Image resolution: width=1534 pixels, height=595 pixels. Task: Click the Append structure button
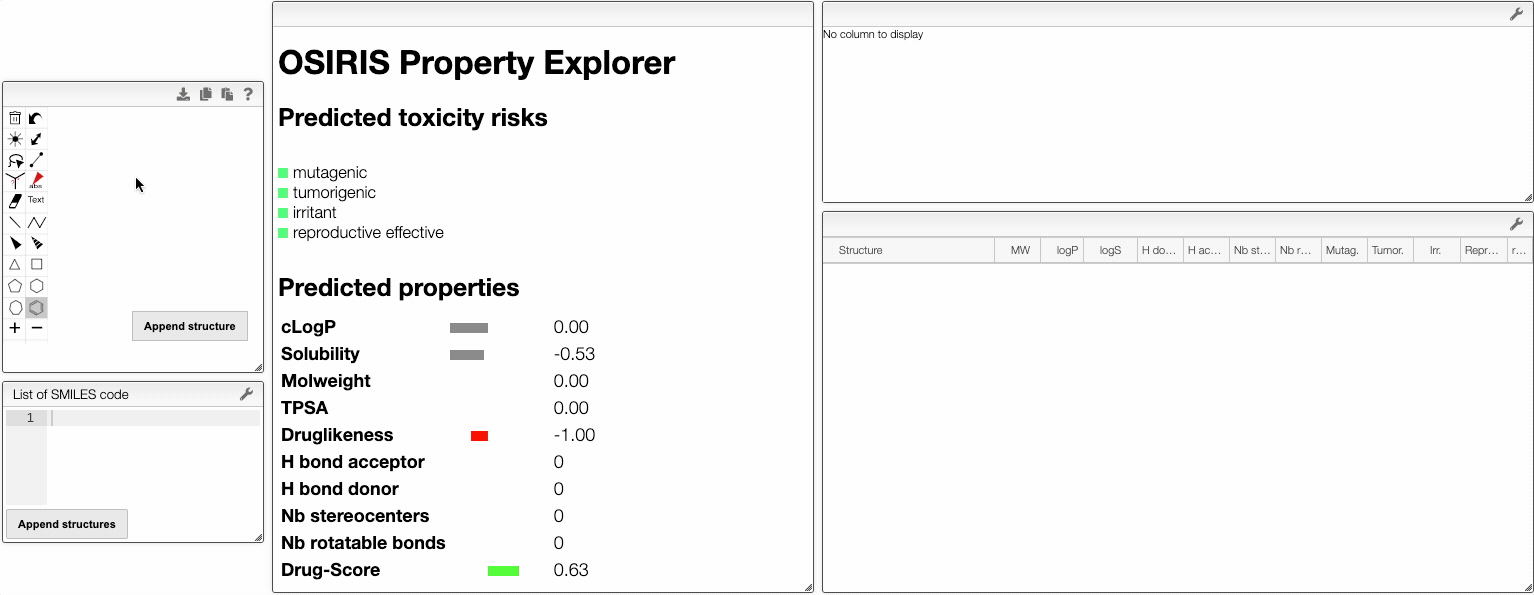[190, 326]
